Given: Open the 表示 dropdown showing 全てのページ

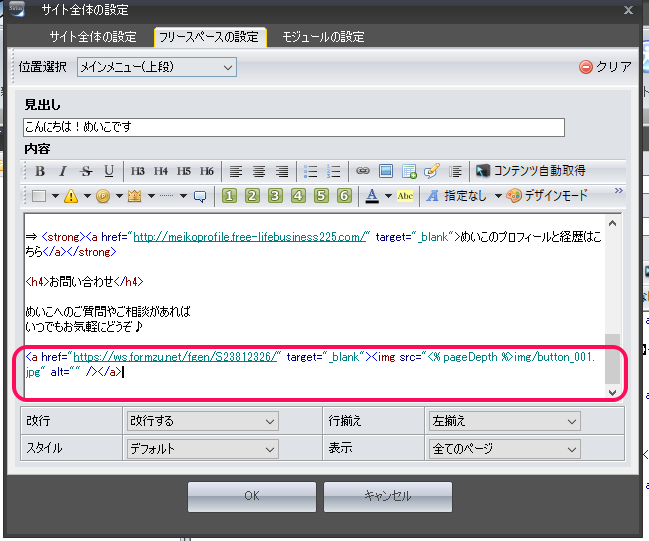Looking at the screenshot, I should coord(503,449).
